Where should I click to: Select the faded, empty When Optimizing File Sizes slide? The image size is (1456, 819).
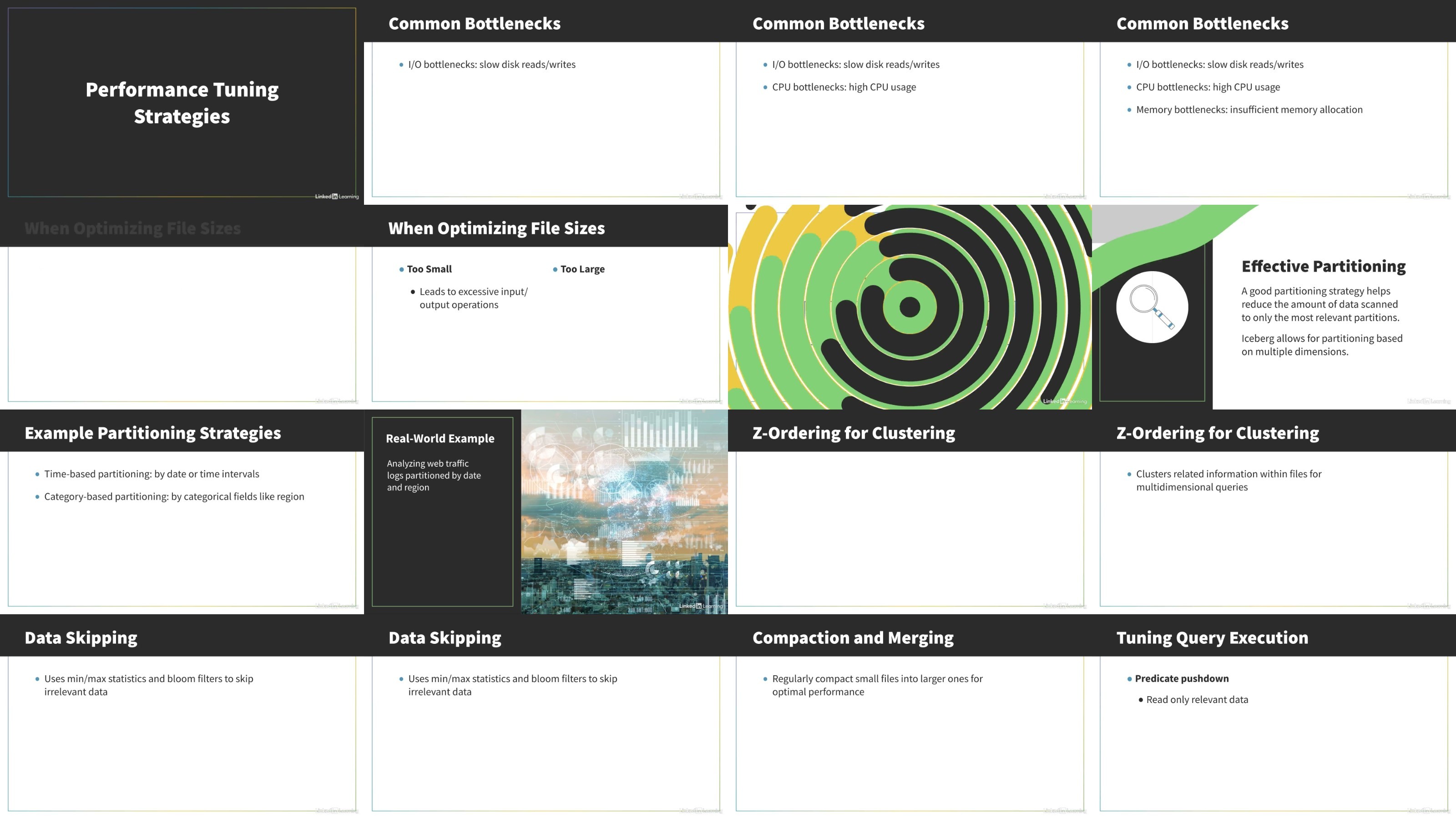(182, 307)
